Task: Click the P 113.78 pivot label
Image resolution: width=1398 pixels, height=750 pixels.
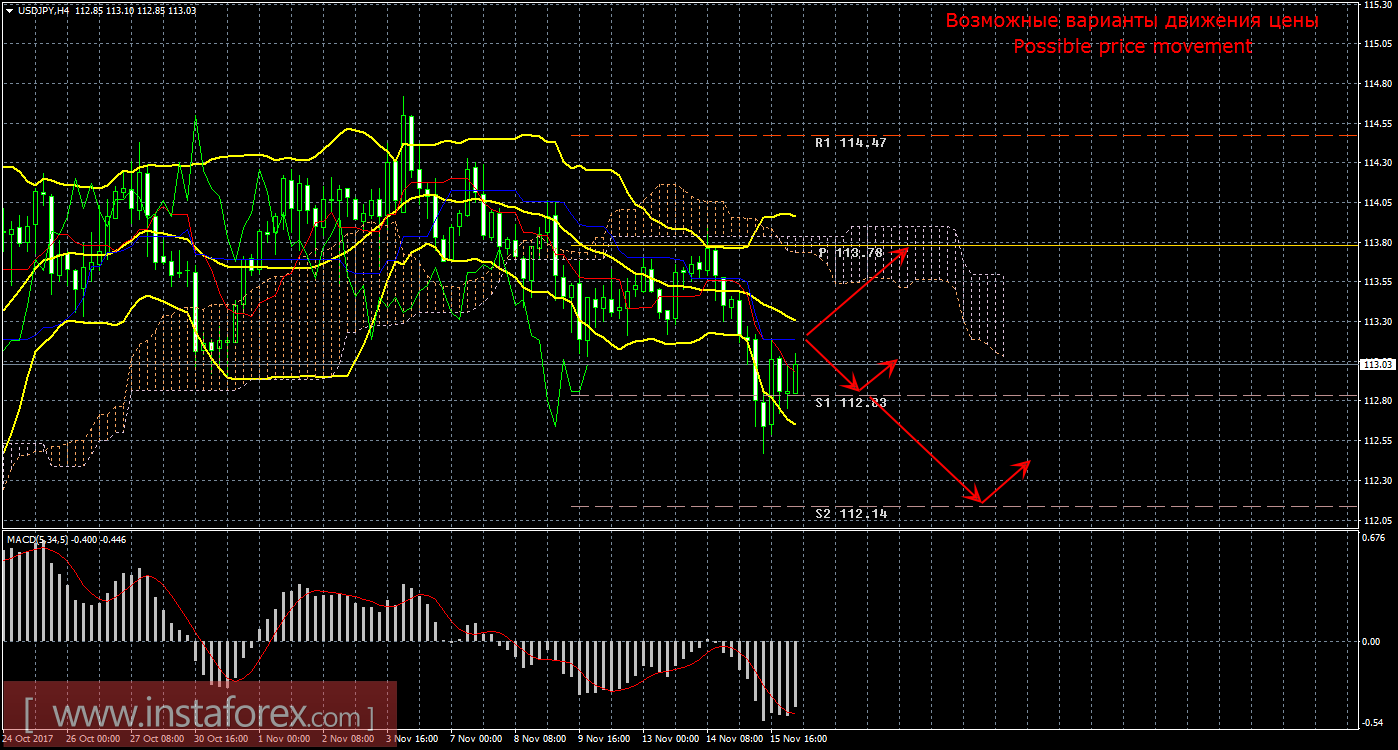Action: pyautogui.click(x=851, y=253)
